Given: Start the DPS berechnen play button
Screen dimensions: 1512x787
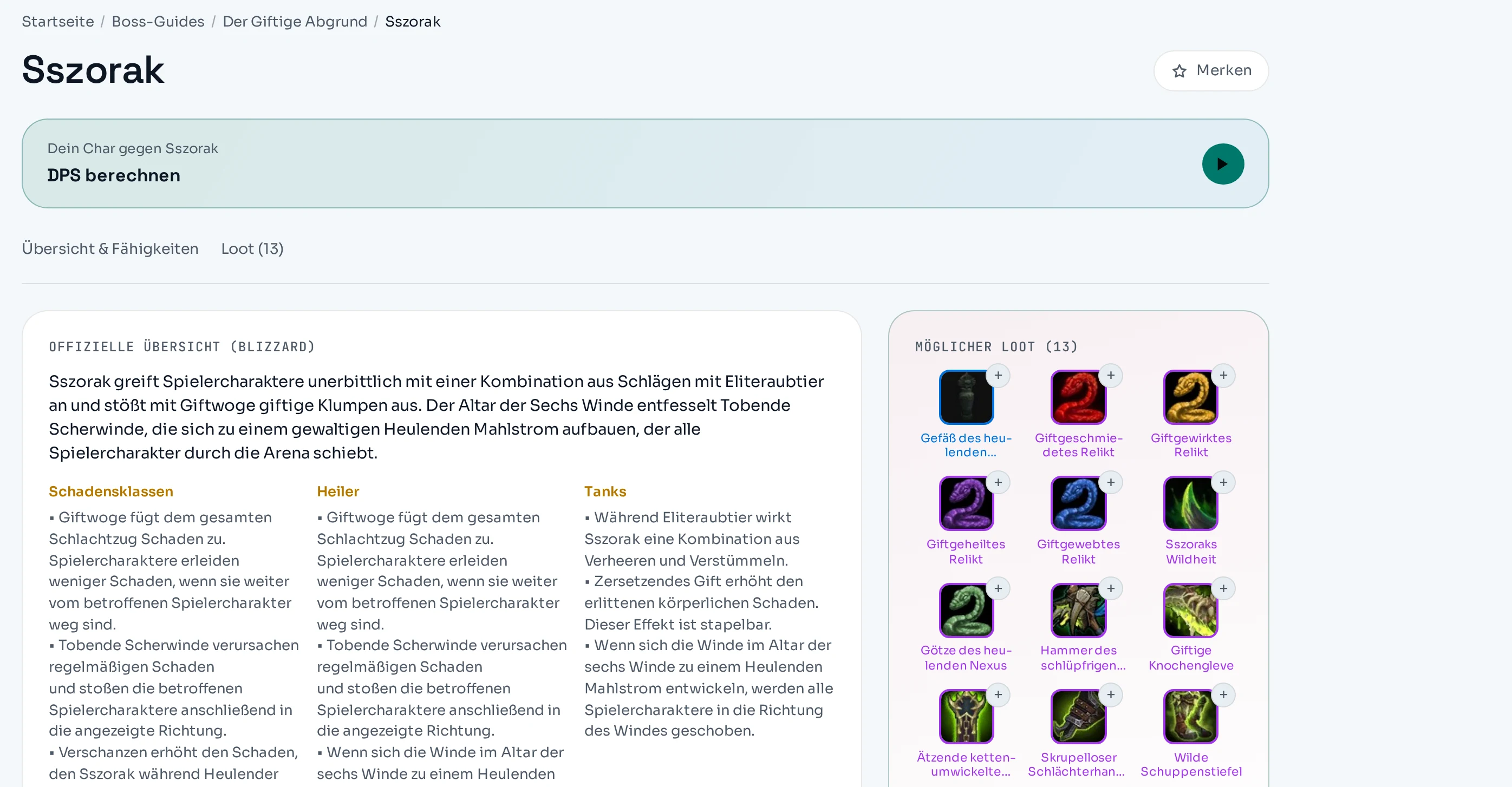Looking at the screenshot, I should click(1223, 163).
